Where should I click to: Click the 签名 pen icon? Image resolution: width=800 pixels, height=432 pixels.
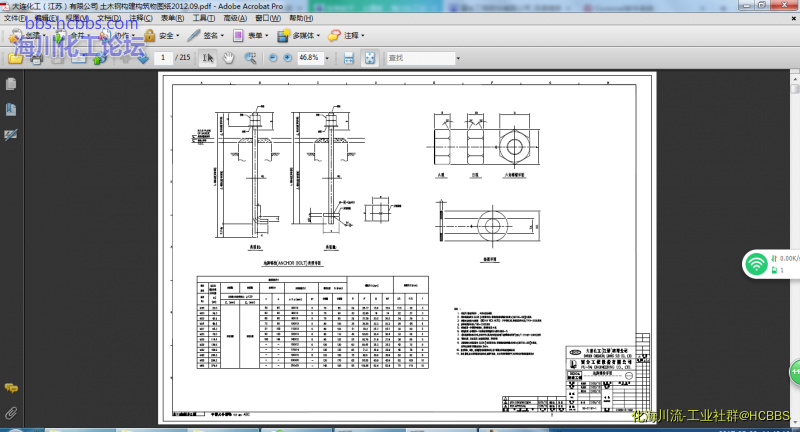click(x=194, y=35)
